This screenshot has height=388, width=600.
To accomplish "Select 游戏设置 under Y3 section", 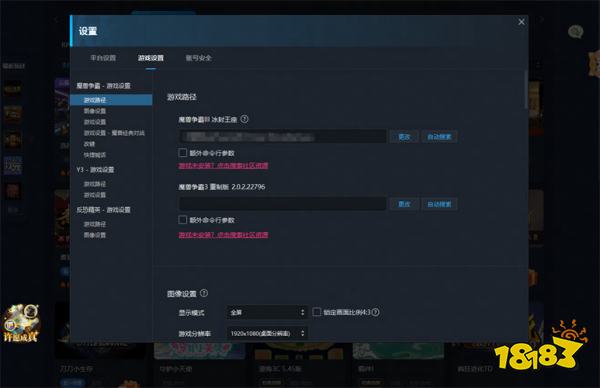I will click(95, 195).
